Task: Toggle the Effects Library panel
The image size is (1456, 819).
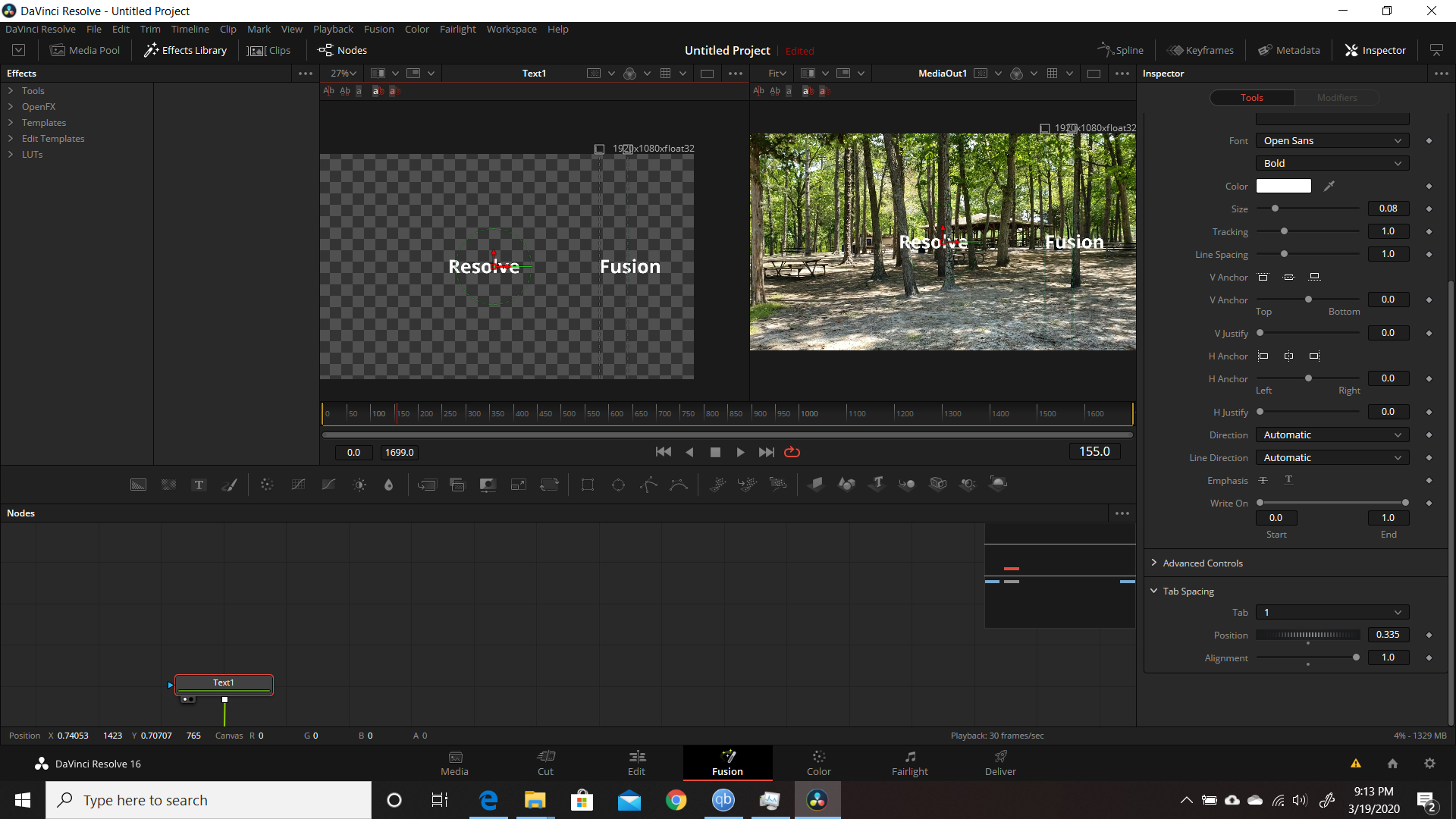Action: click(186, 51)
